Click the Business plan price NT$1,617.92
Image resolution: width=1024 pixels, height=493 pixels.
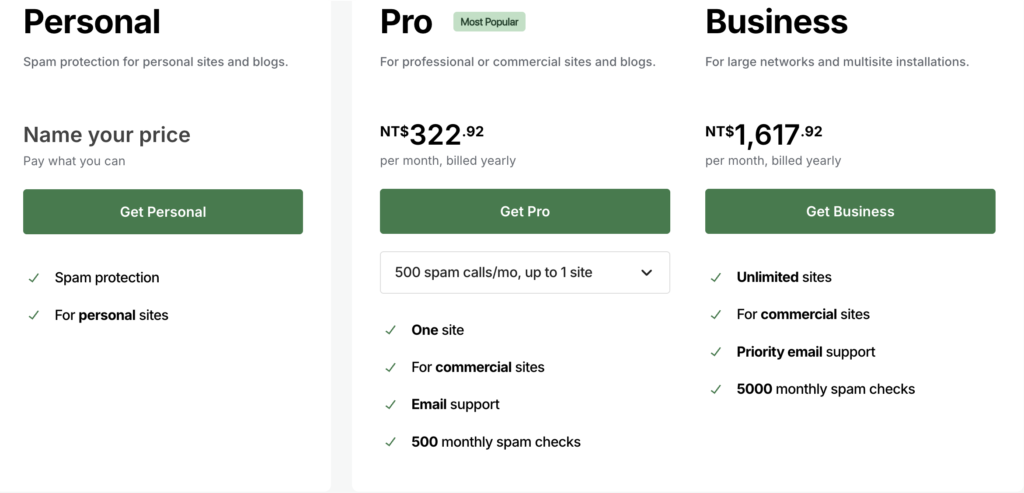(x=763, y=135)
